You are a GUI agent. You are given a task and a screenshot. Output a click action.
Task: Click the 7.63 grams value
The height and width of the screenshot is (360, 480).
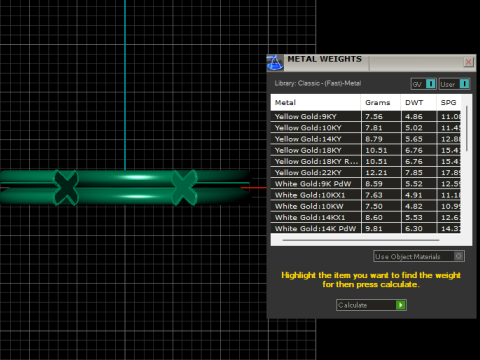[374, 195]
